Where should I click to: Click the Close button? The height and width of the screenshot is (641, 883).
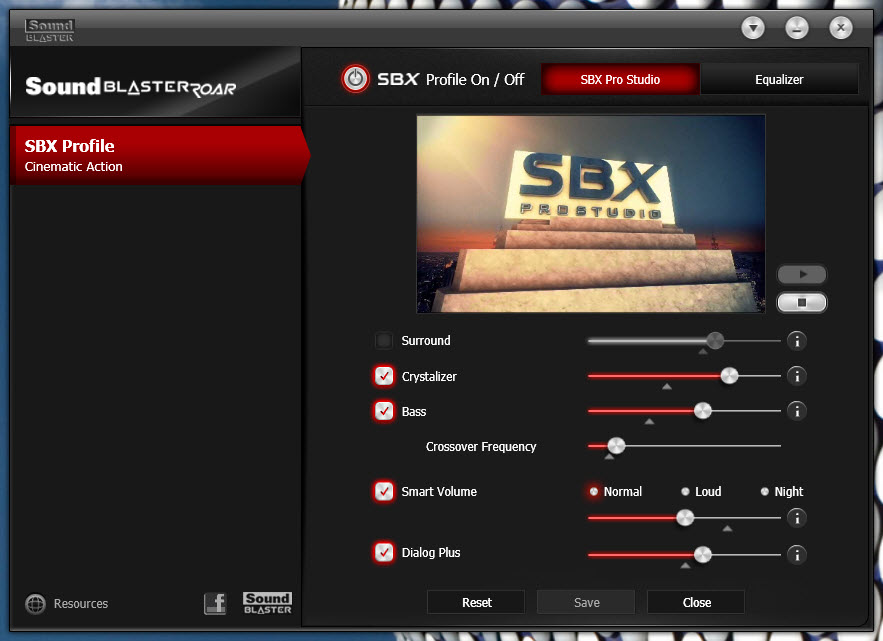coord(697,603)
